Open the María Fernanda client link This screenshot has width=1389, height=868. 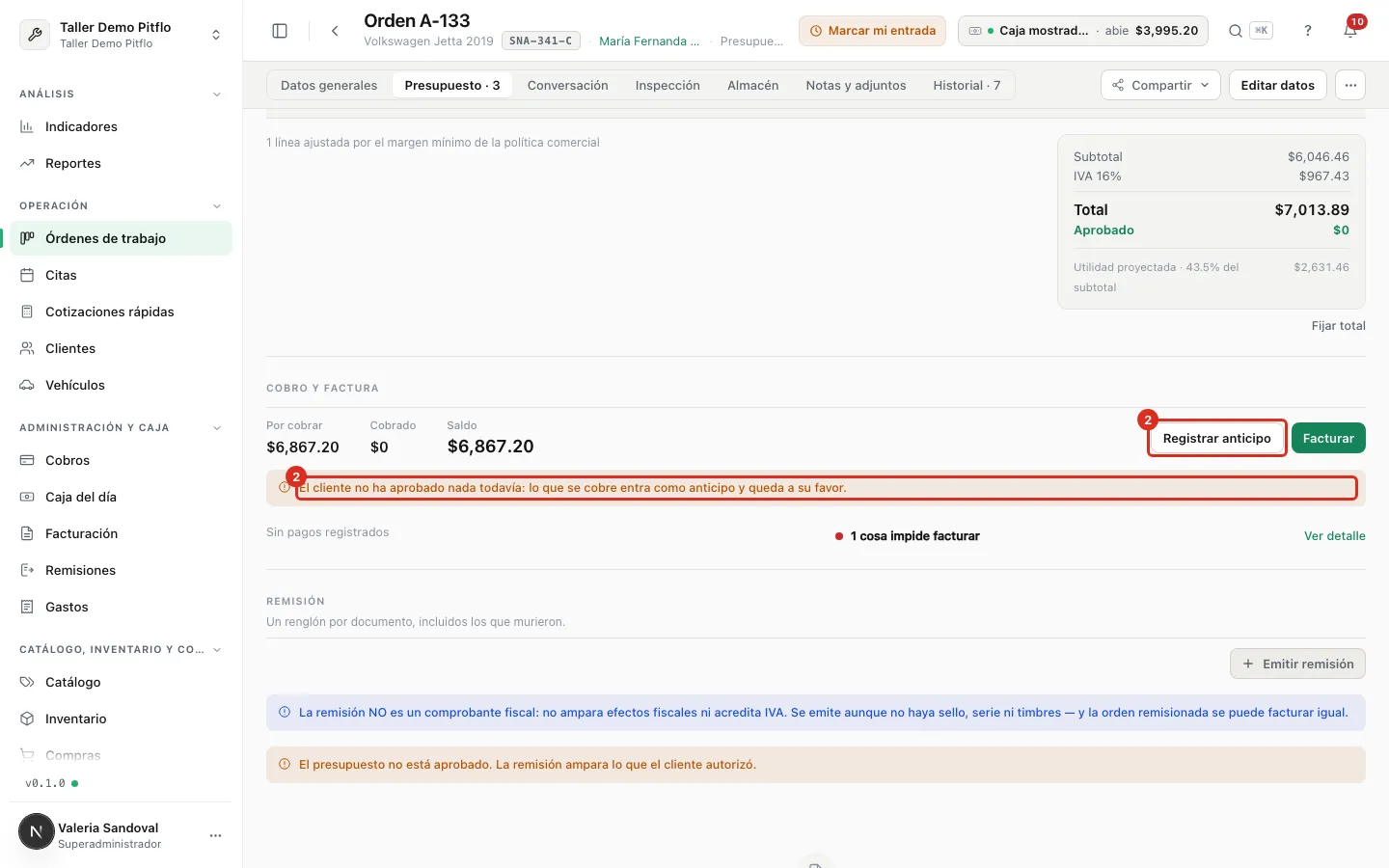tap(649, 41)
